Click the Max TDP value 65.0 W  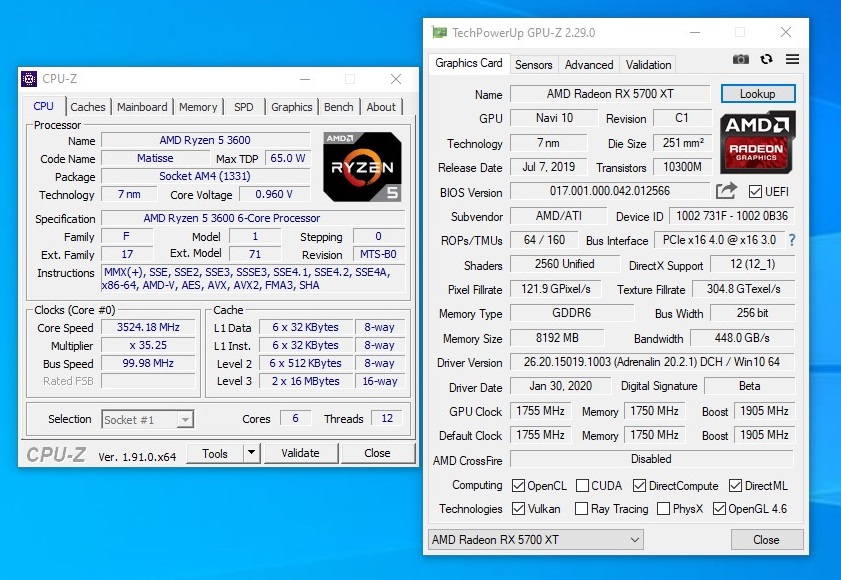[x=287, y=158]
